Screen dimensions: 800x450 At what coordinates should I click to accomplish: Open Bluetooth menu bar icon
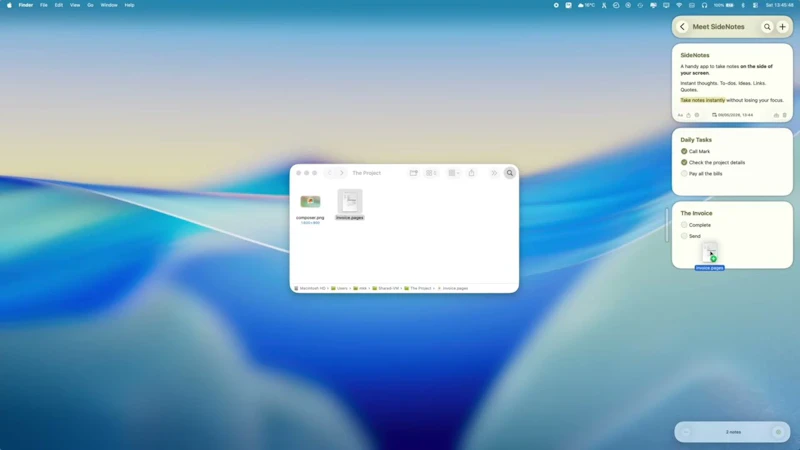[743, 5]
